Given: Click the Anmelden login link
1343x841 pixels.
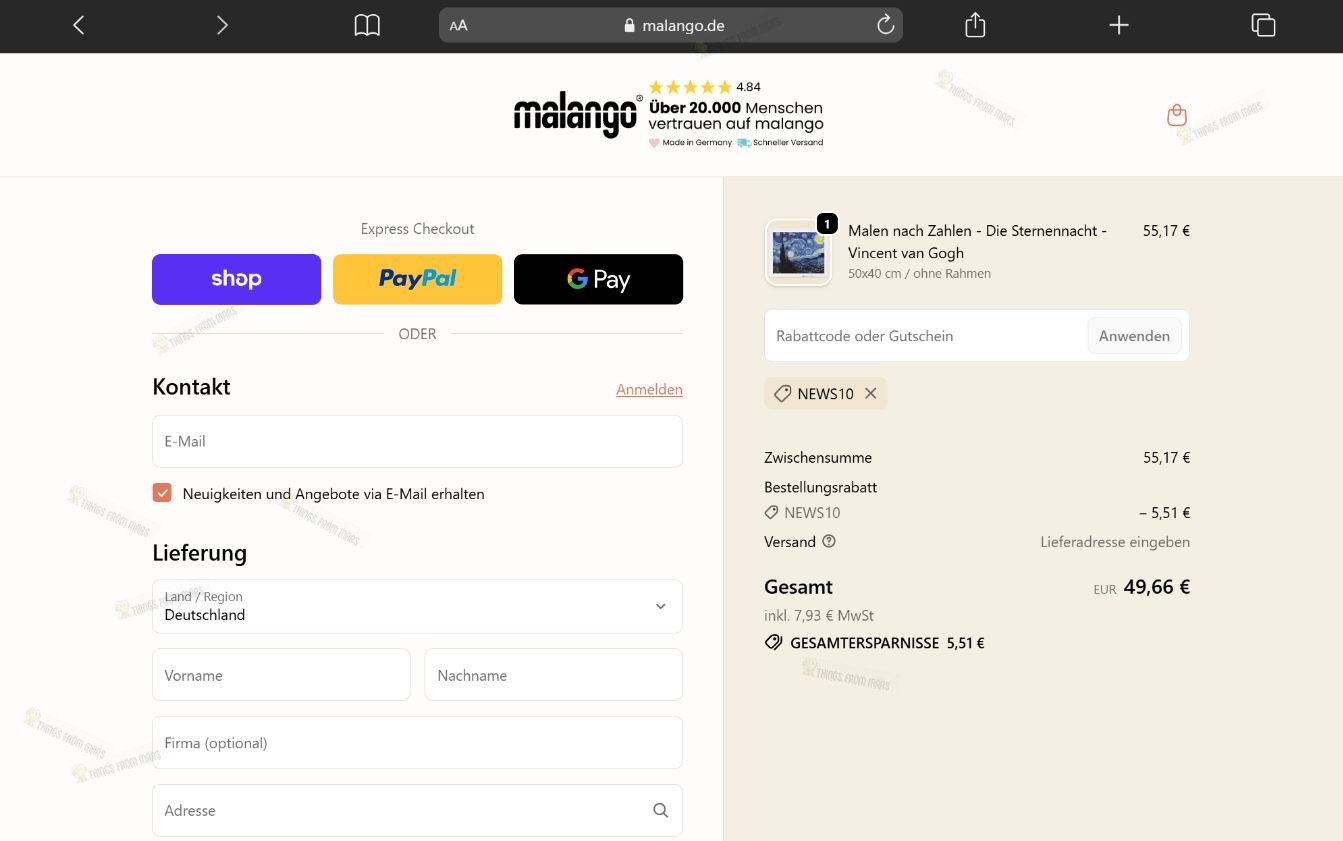Looking at the screenshot, I should (x=649, y=389).
